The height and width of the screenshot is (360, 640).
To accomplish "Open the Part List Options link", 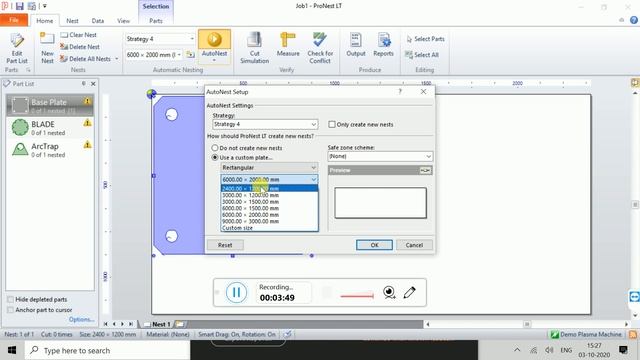I will point(81,319).
